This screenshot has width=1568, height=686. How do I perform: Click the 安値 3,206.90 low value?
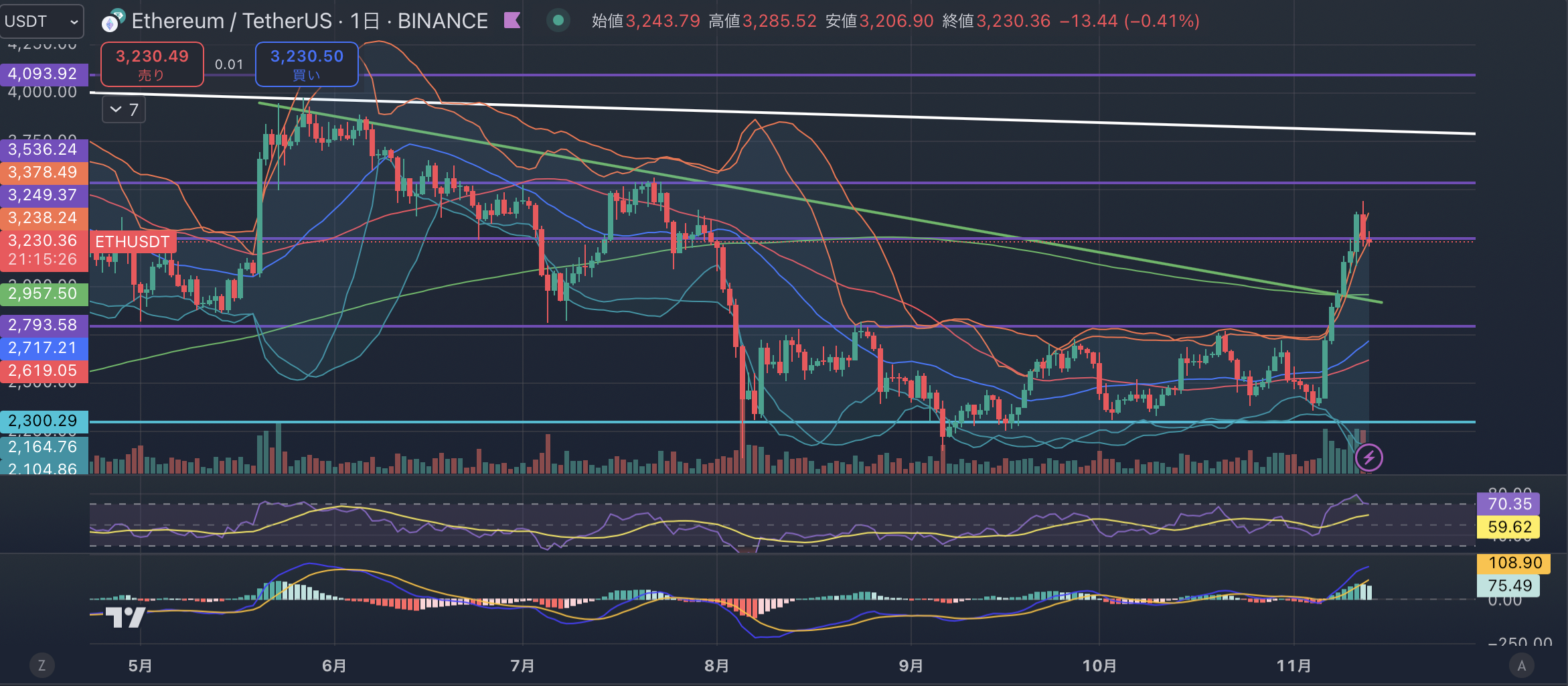tap(879, 21)
